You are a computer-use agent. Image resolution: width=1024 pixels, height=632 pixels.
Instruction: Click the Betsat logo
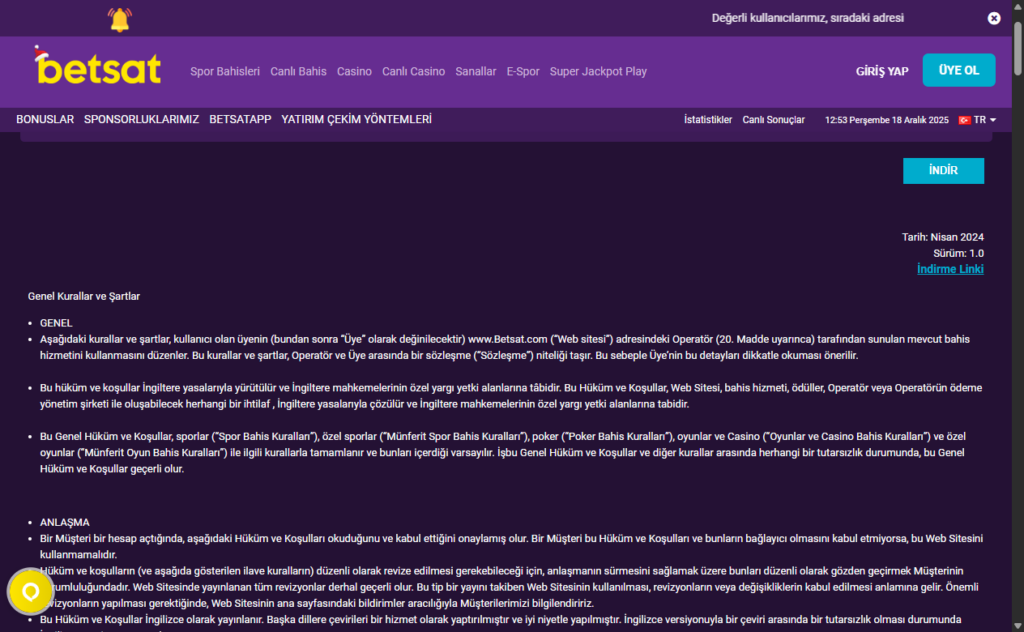[97, 66]
